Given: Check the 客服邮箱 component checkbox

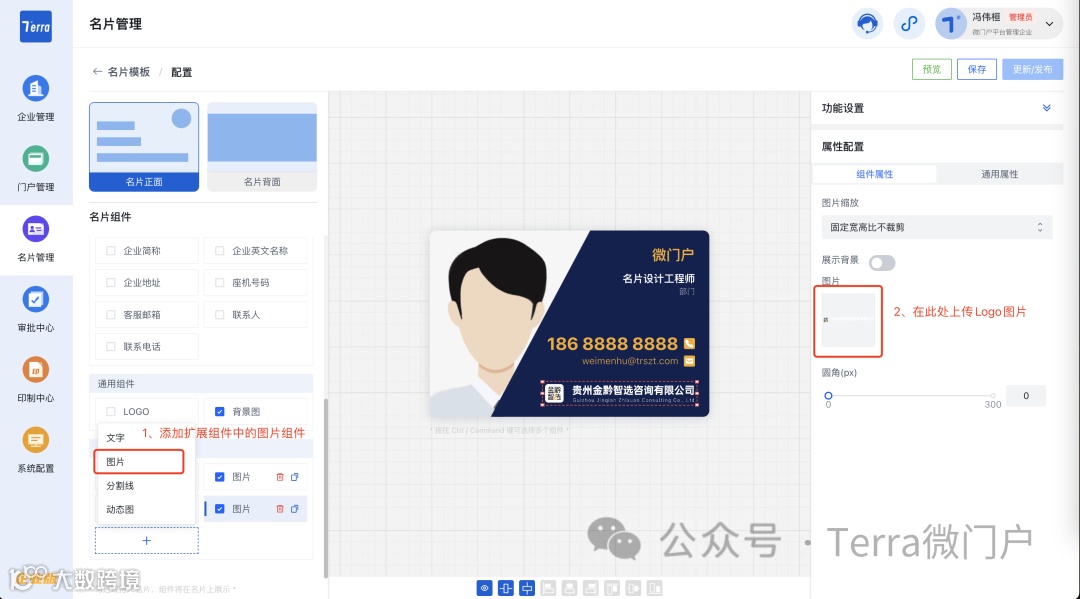Looking at the screenshot, I should (x=111, y=315).
